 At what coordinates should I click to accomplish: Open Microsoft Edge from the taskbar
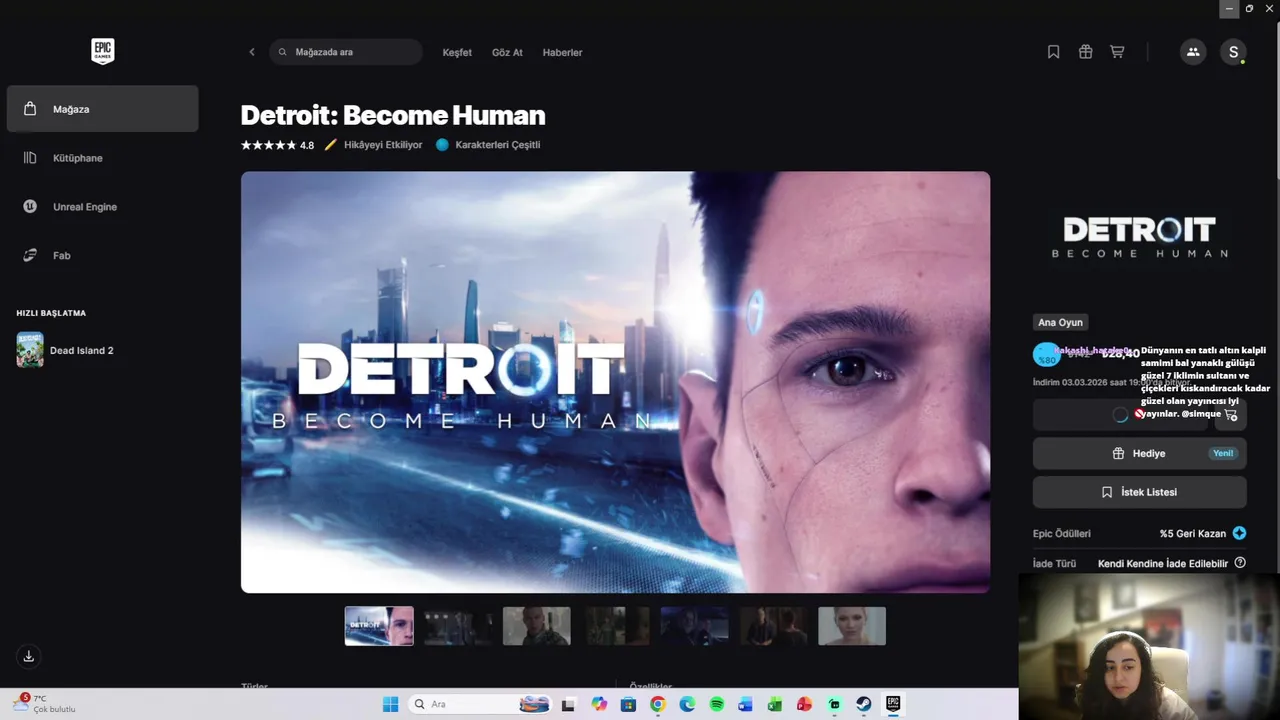(x=687, y=704)
